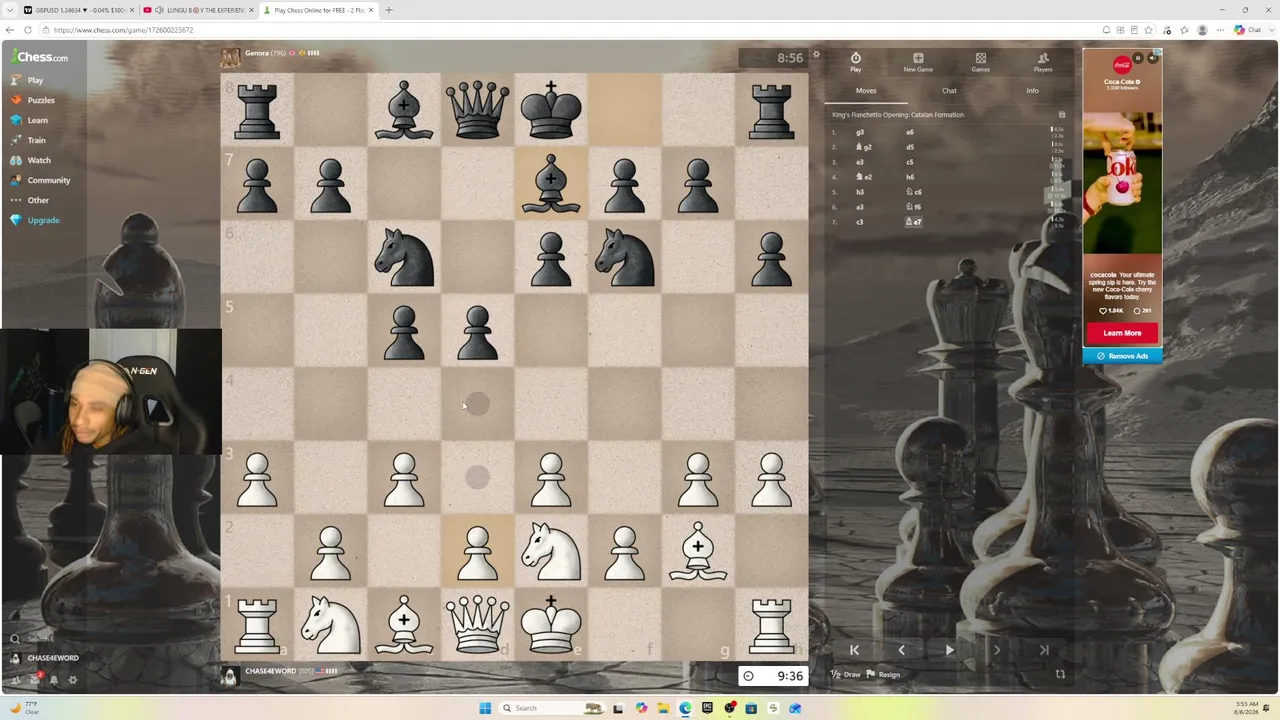
Task: Switch to the Info tab
Action: pyautogui.click(x=1032, y=91)
